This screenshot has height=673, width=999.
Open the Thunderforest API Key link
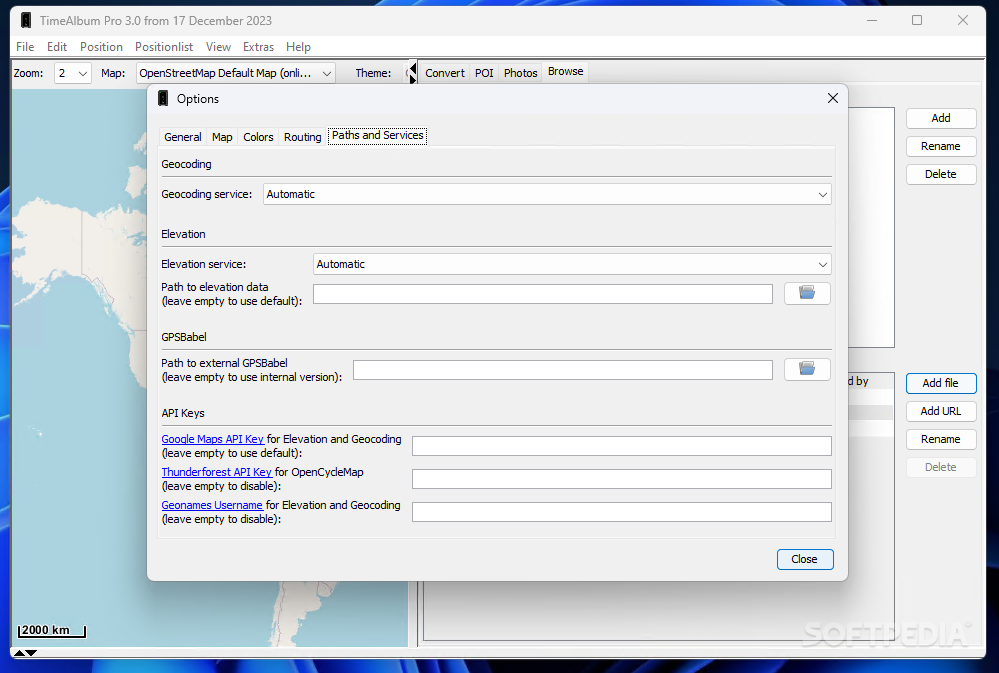(216, 472)
